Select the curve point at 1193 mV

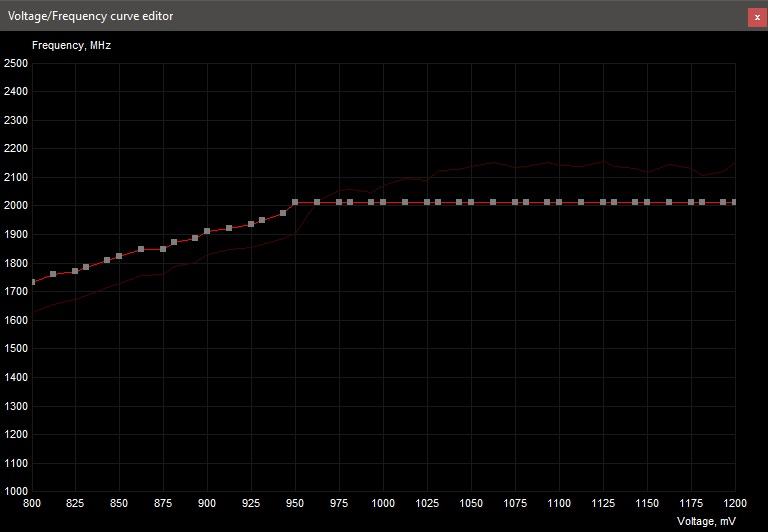723,202
